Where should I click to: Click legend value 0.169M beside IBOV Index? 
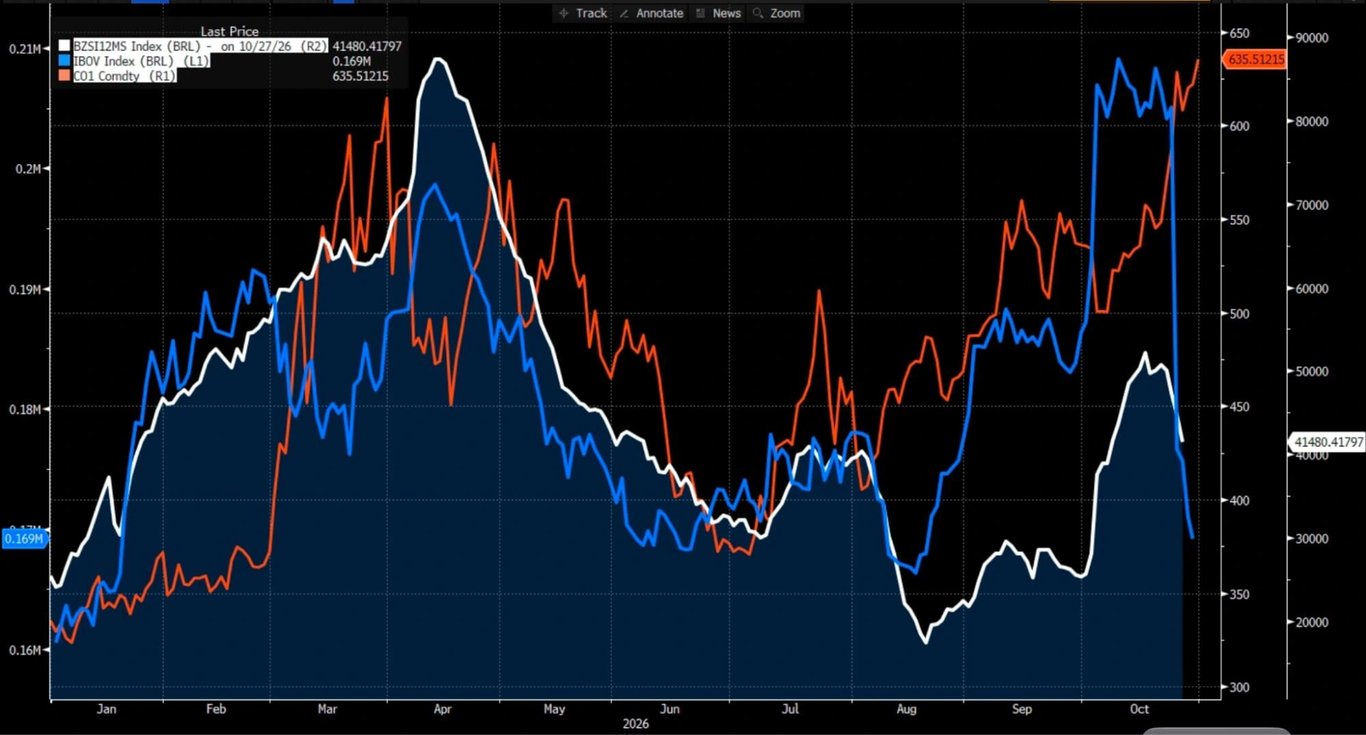click(x=352, y=61)
